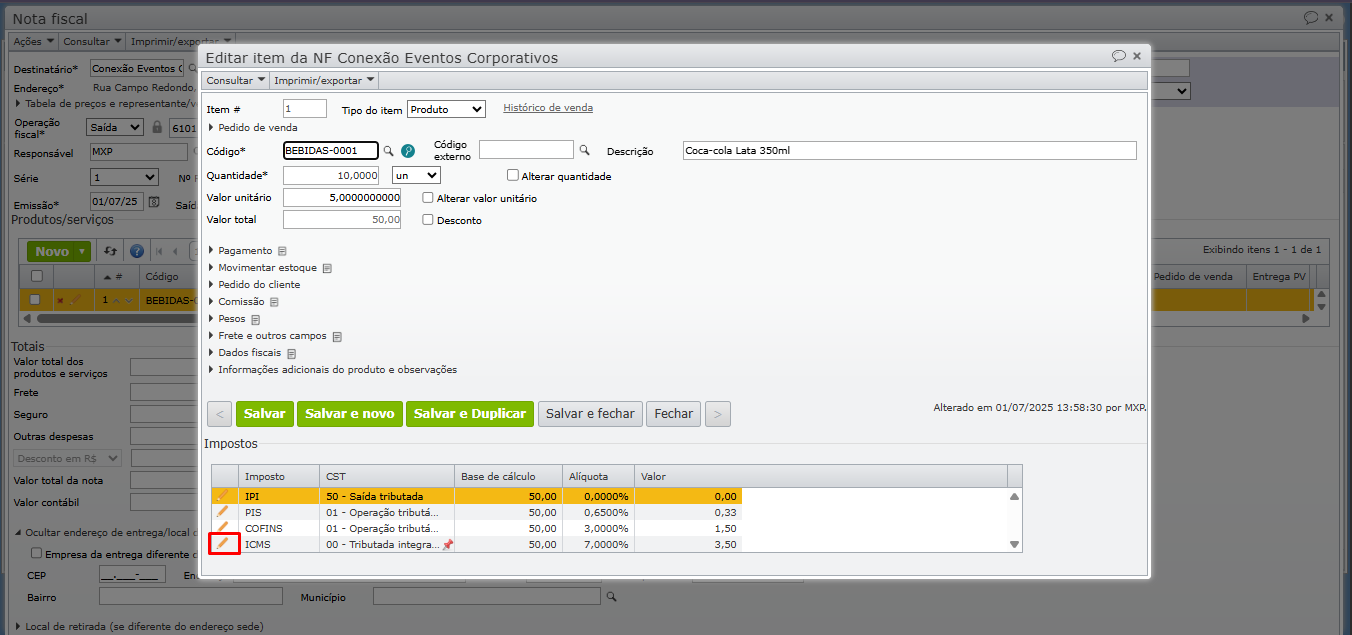
Task: Open the Tipo do item dropdown
Action: click(x=446, y=109)
